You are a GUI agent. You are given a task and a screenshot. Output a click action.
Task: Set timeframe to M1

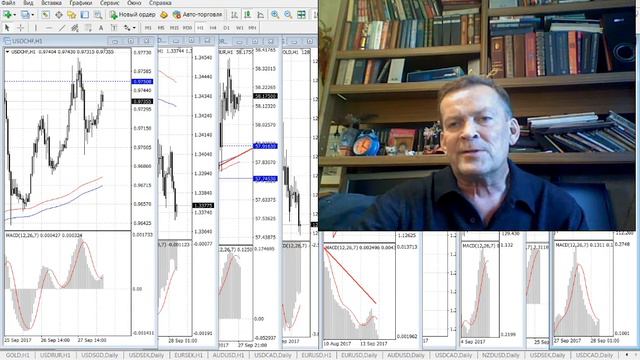(148, 28)
